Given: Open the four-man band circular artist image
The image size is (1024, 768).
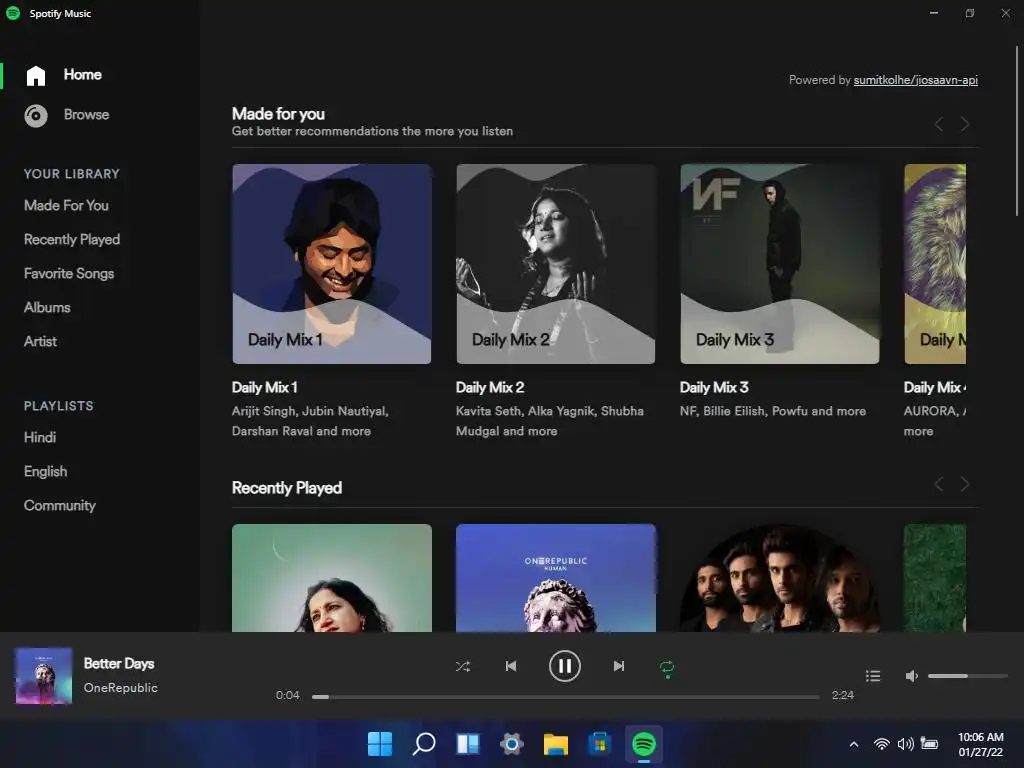Looking at the screenshot, I should click(x=780, y=578).
